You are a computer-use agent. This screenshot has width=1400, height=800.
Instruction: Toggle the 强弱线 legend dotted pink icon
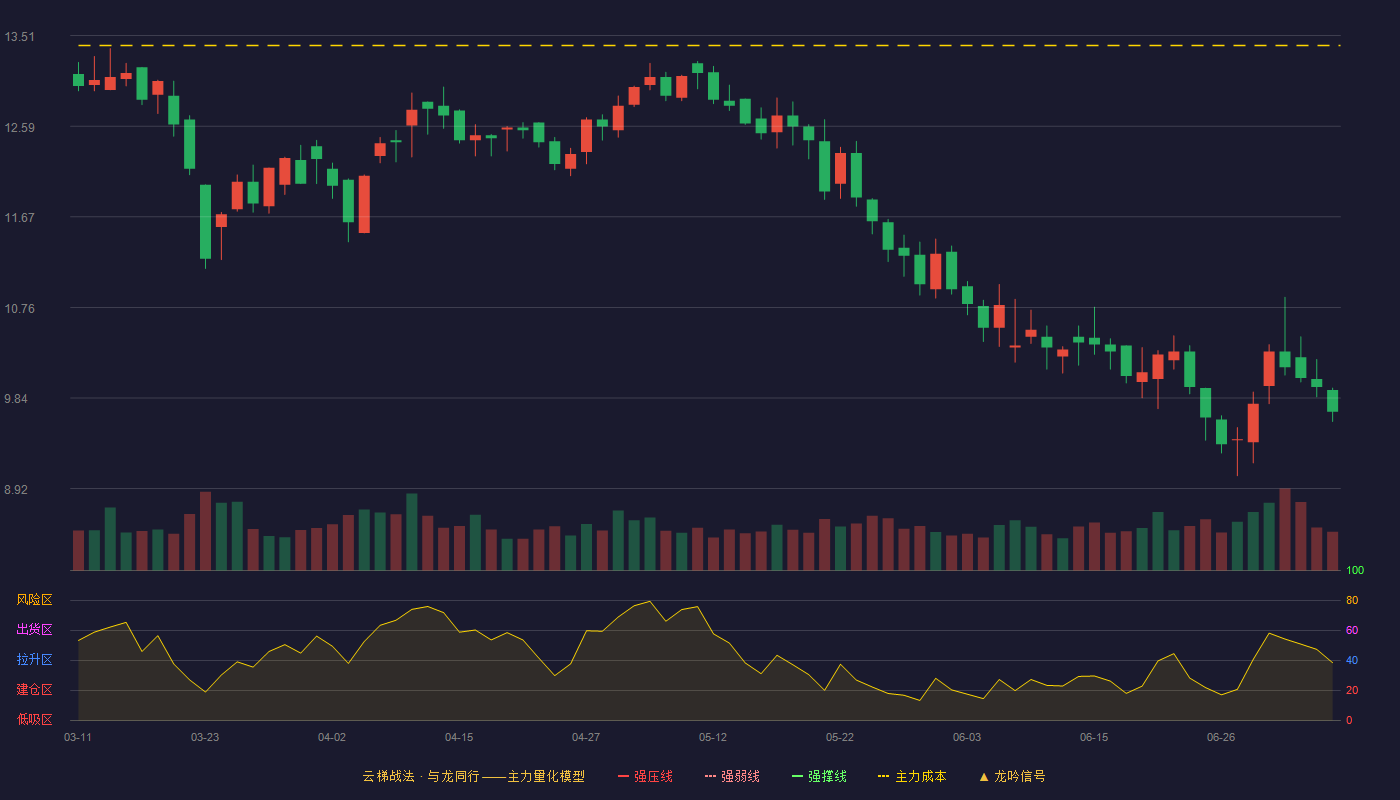coord(711,776)
